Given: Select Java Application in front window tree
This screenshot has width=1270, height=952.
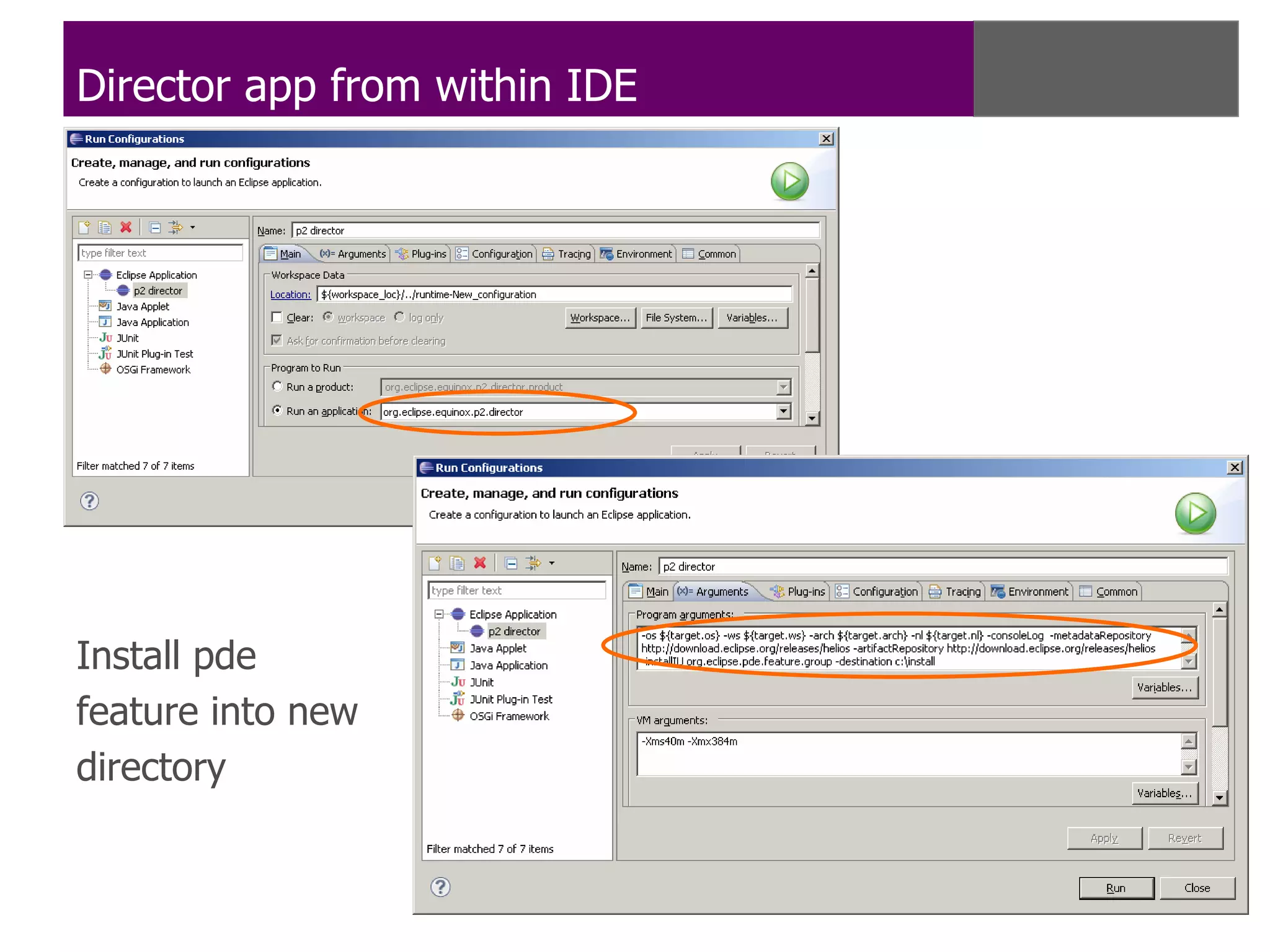Looking at the screenshot, I should click(x=508, y=665).
